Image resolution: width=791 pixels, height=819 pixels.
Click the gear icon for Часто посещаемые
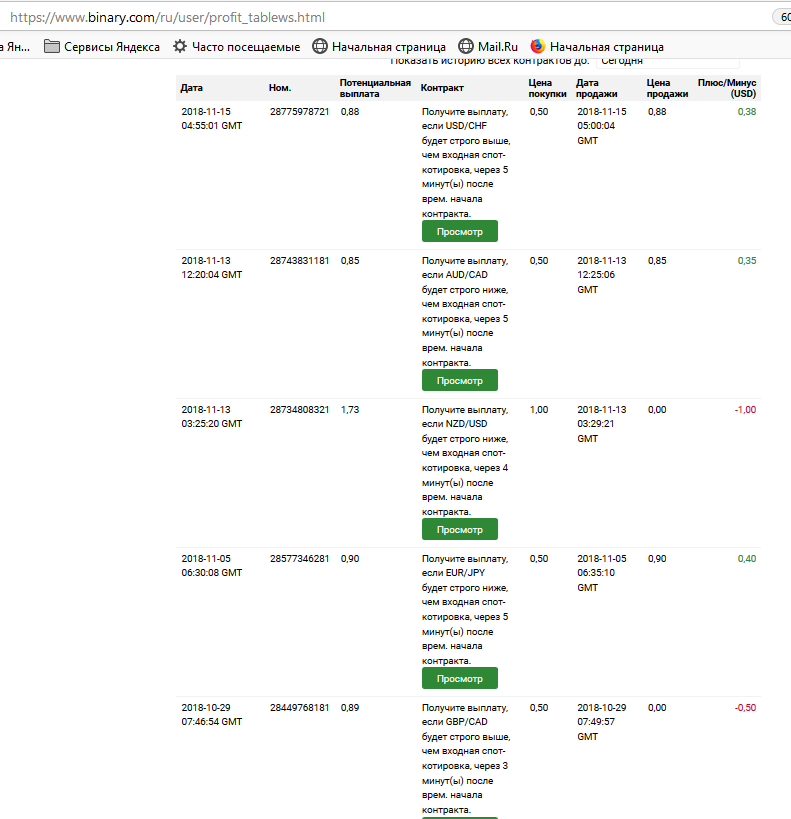[x=180, y=46]
